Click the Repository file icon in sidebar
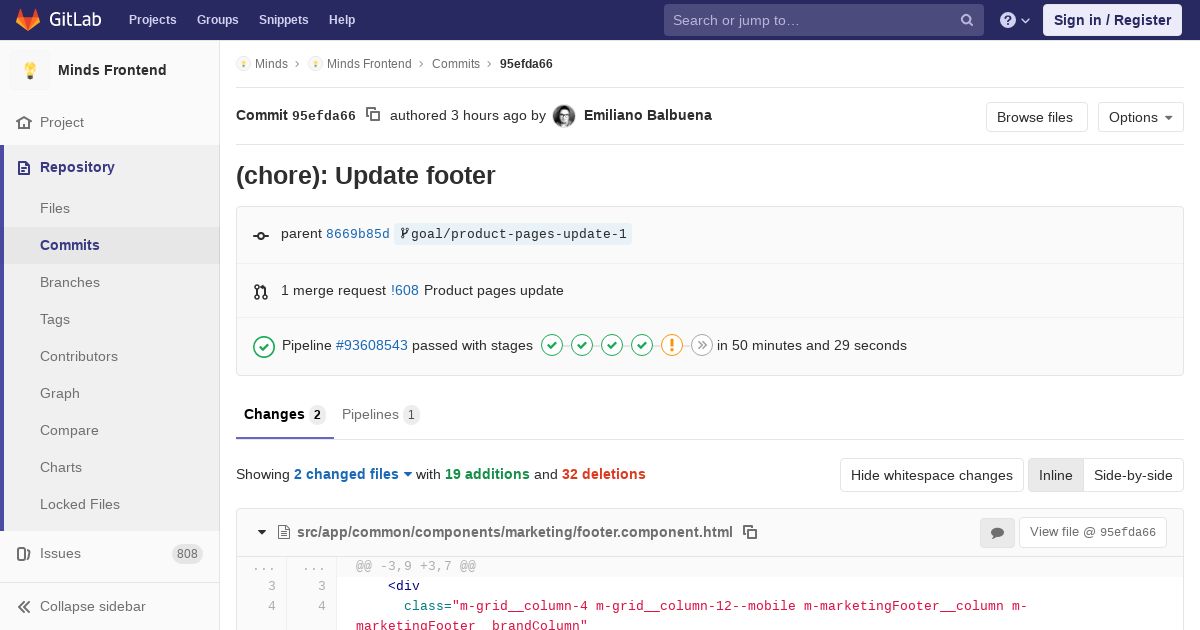This screenshot has width=1200, height=630. point(24,167)
